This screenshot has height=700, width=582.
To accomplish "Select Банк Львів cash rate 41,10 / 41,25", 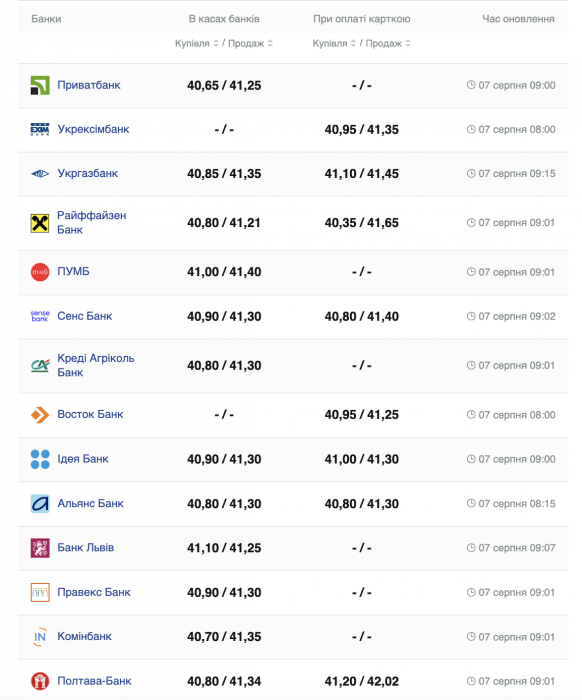I will coord(224,548).
